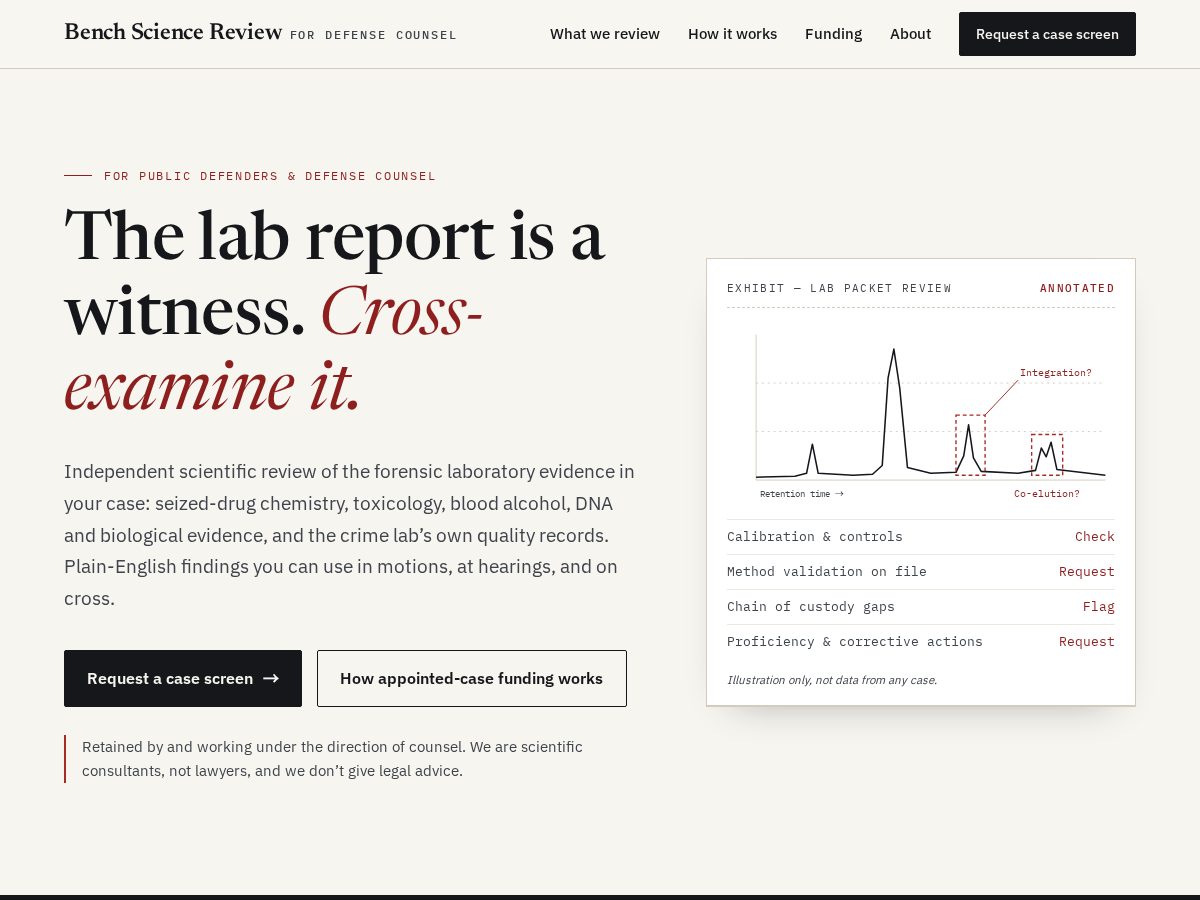Viewport: 1200px width, 900px height.
Task: Click the Independent scientific review paragraph
Action: [x=350, y=535]
